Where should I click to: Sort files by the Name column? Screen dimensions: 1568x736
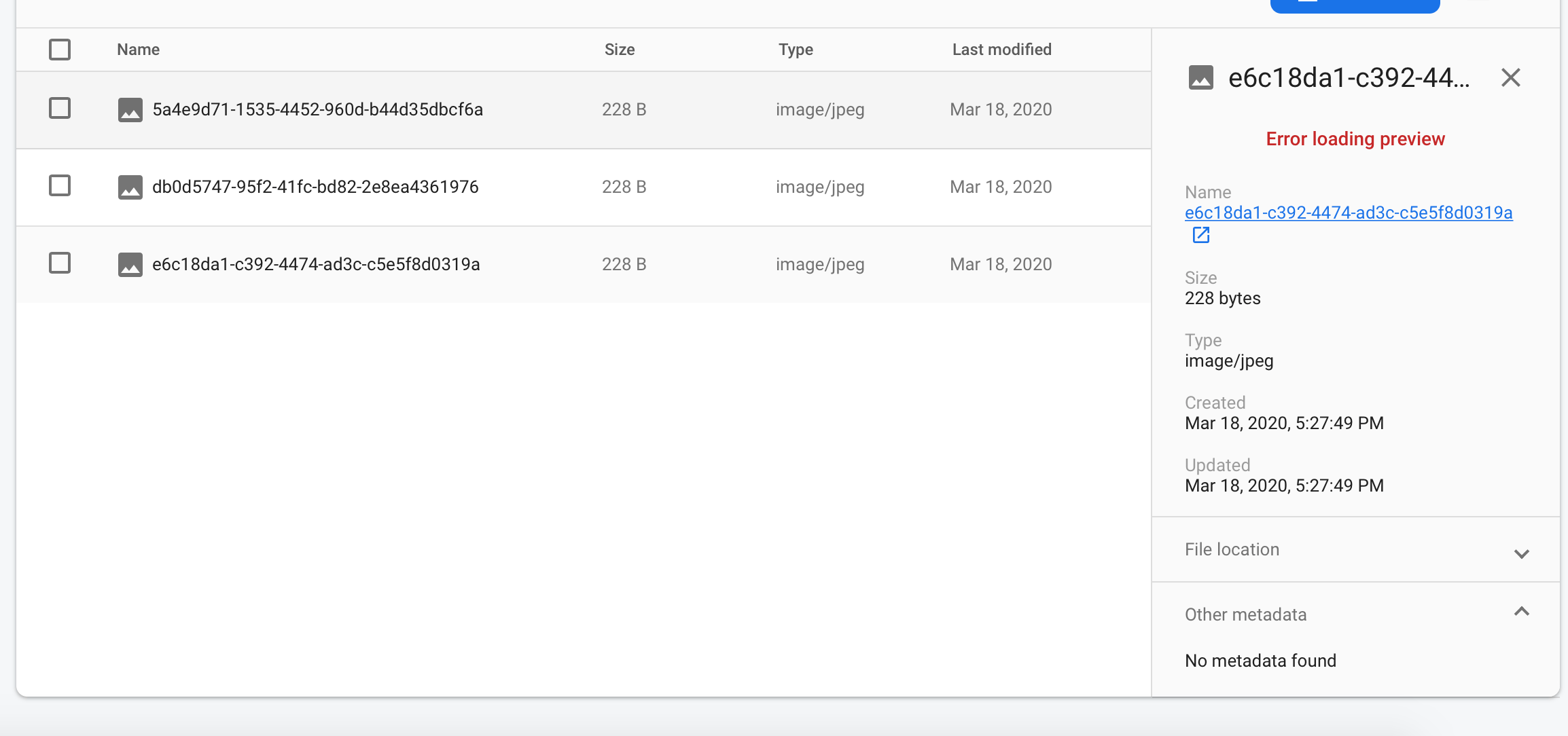138,49
